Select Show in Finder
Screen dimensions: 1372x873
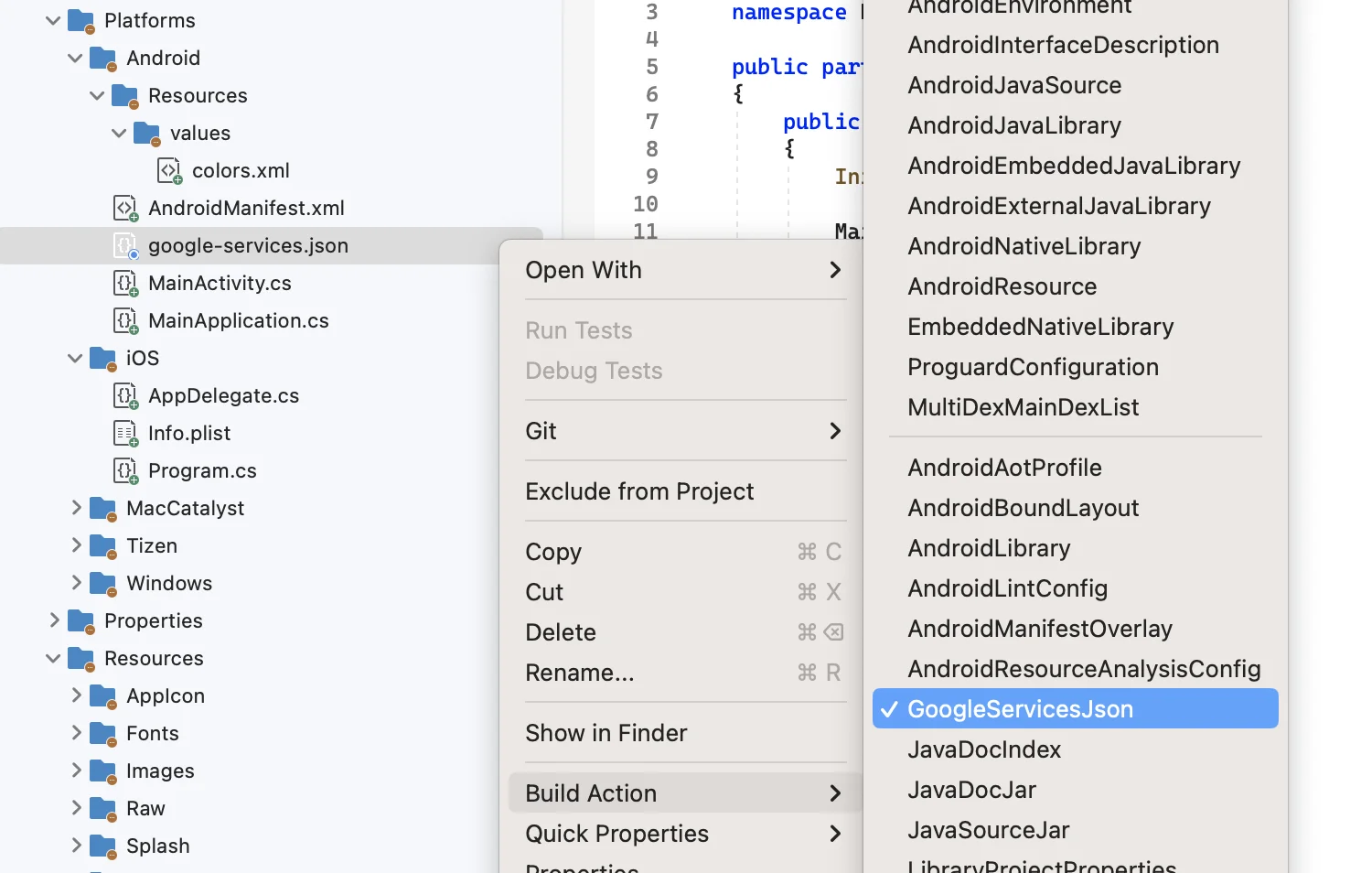click(x=606, y=733)
